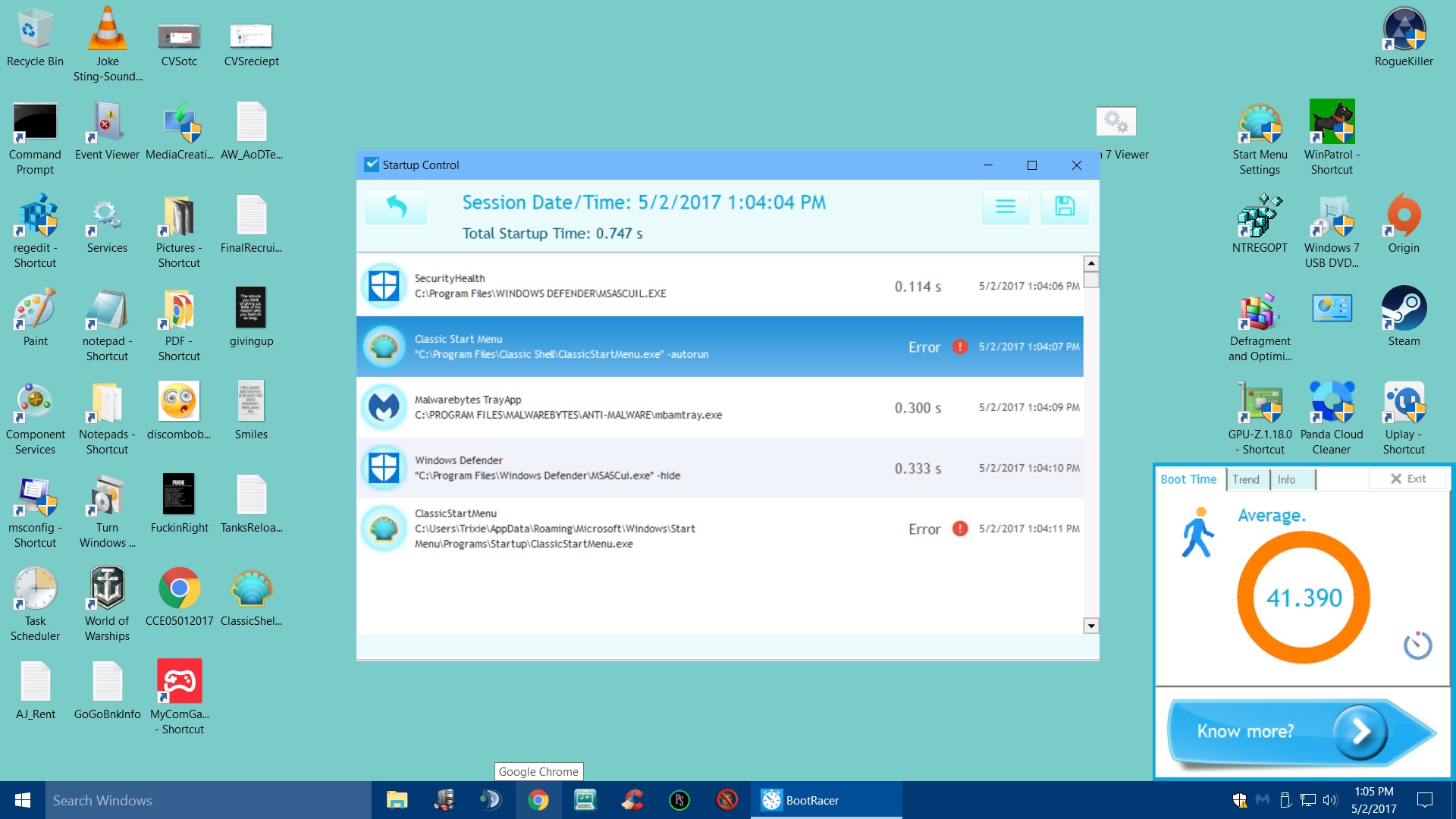Click the stopwatch timer icon in BootRacer
Screen dimensions: 1456x819
[1417, 645]
